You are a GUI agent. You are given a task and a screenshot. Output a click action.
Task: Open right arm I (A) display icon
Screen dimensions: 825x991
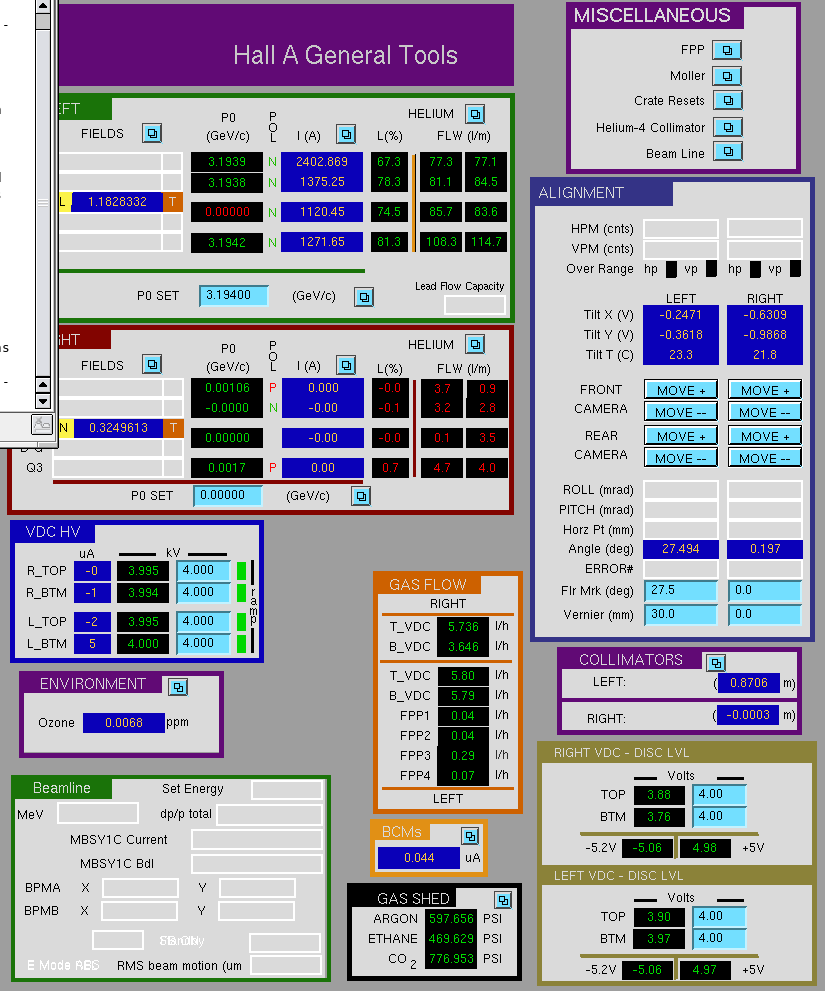(x=346, y=365)
